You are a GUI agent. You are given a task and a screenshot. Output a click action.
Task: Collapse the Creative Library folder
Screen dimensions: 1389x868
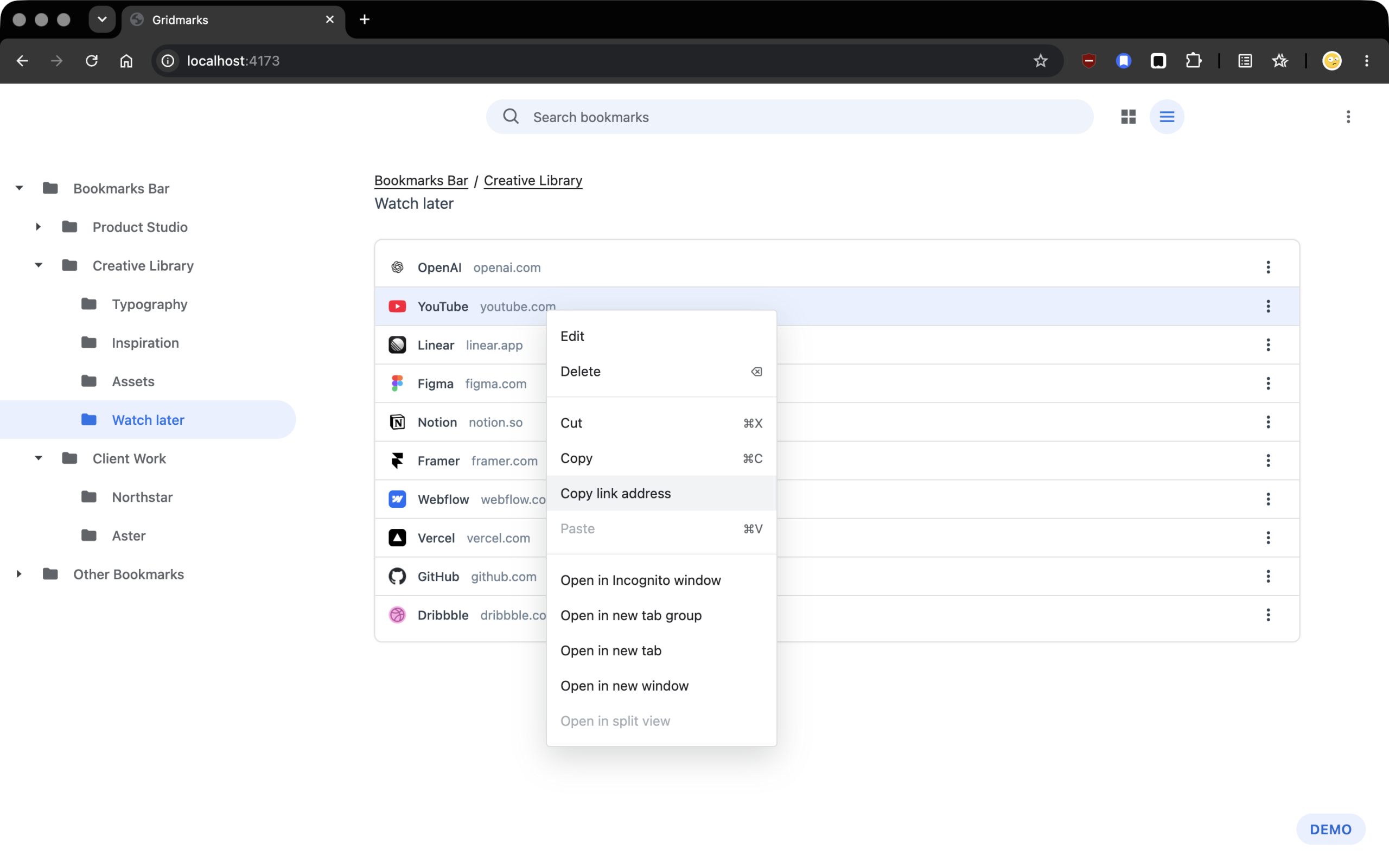38,265
